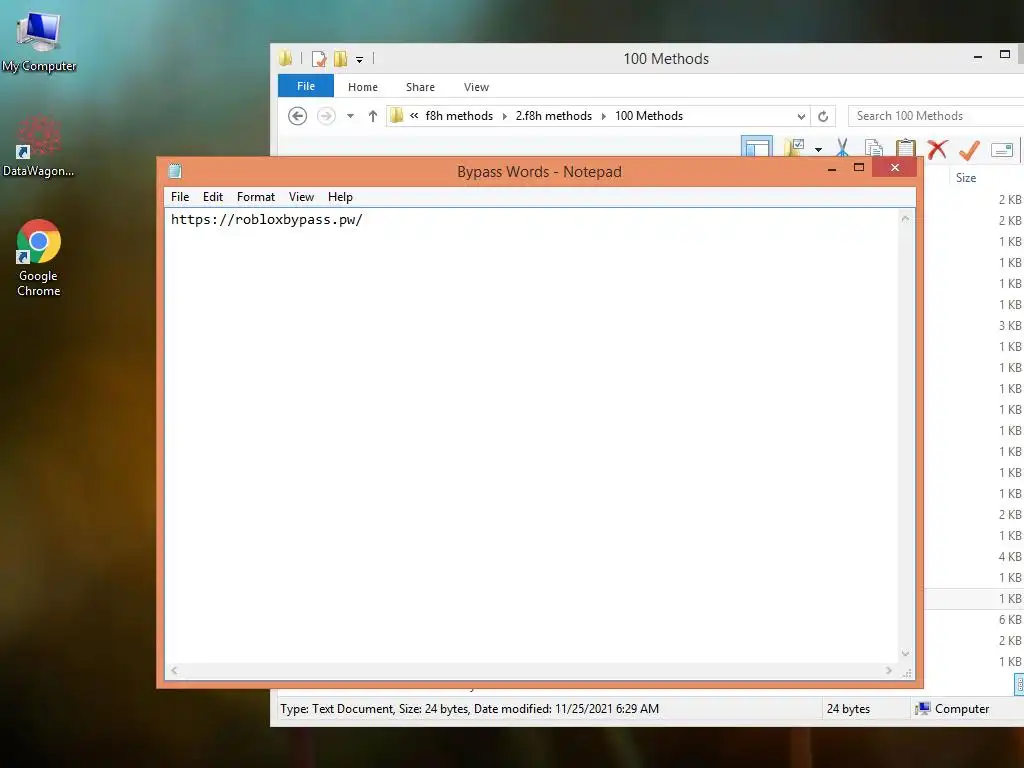1024x768 pixels.
Task: Click the red X Delete toolbar icon
Action: coord(937,149)
